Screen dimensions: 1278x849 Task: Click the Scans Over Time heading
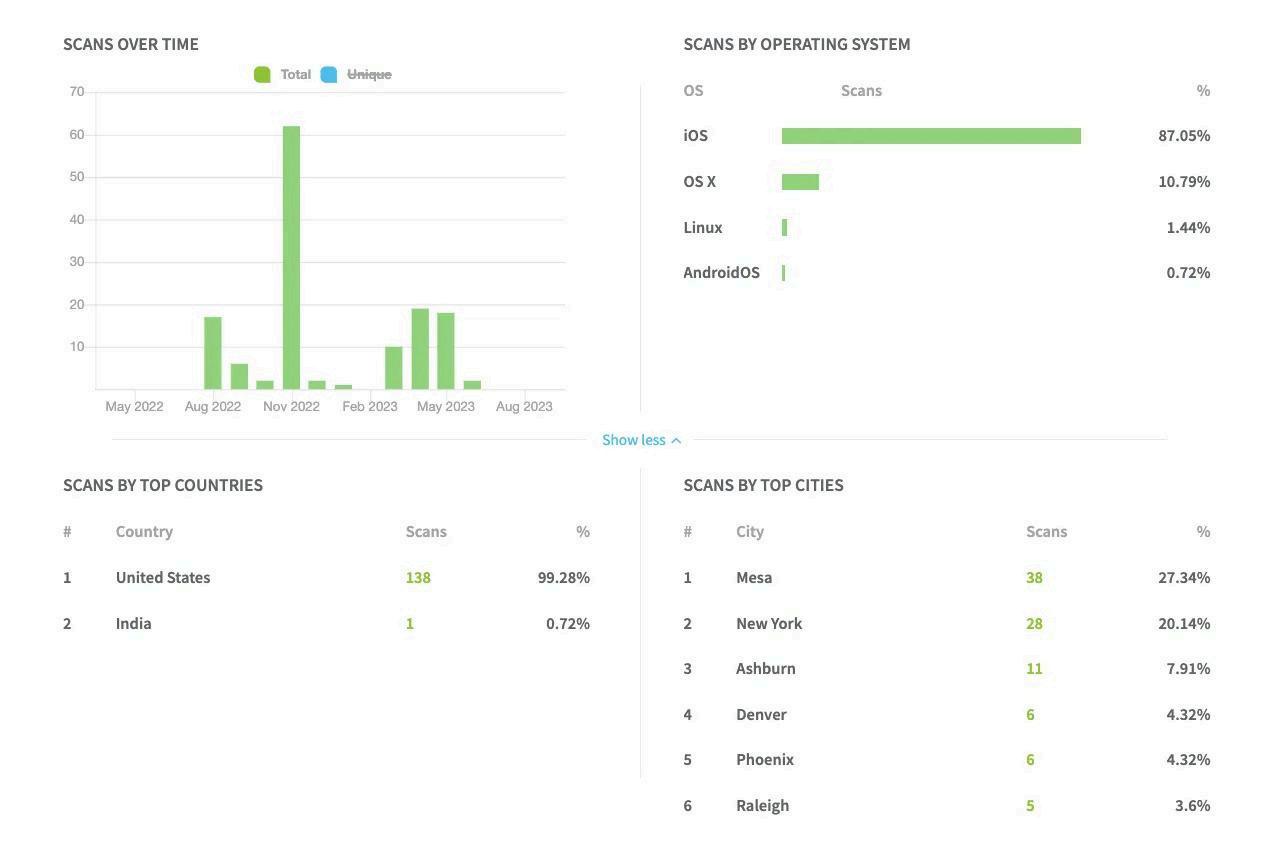pos(131,44)
